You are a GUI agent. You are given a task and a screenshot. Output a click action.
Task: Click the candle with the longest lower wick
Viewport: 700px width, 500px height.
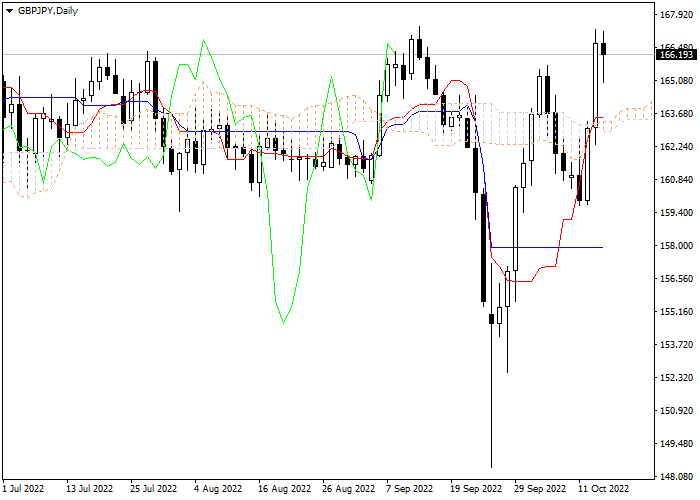pos(492,319)
